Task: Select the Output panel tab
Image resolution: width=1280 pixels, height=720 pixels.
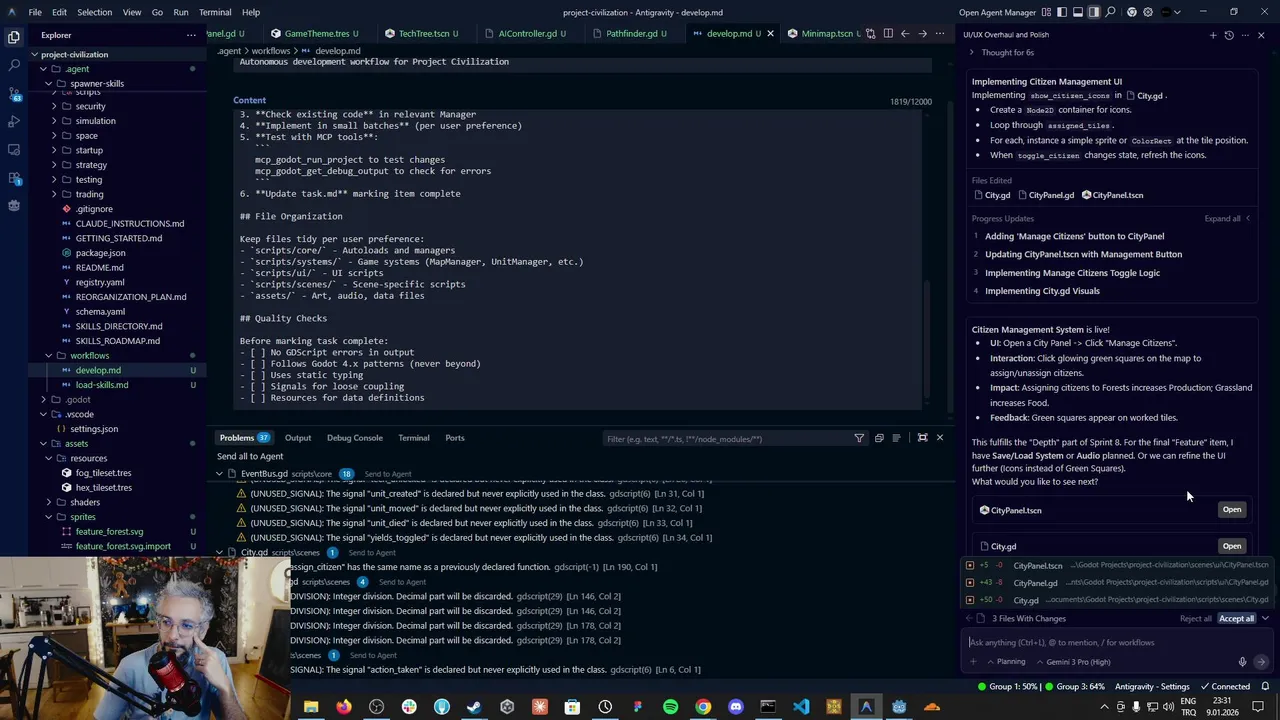Action: coord(298,438)
